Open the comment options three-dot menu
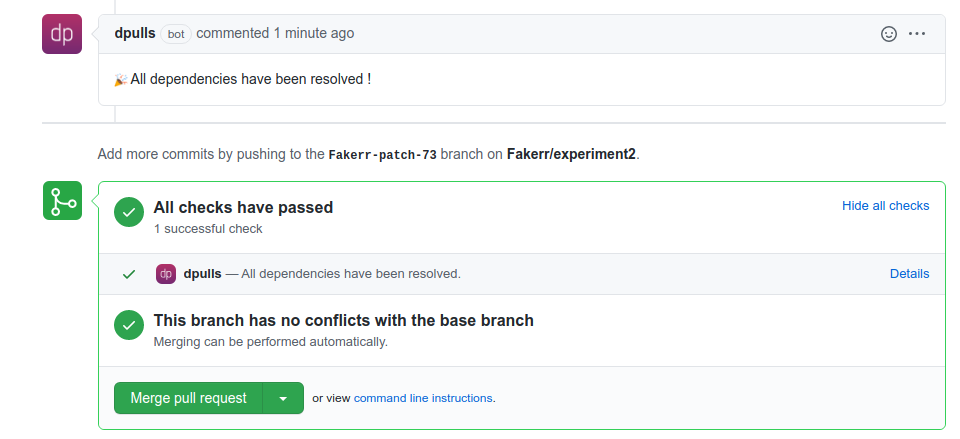960x439 pixels. coord(917,34)
